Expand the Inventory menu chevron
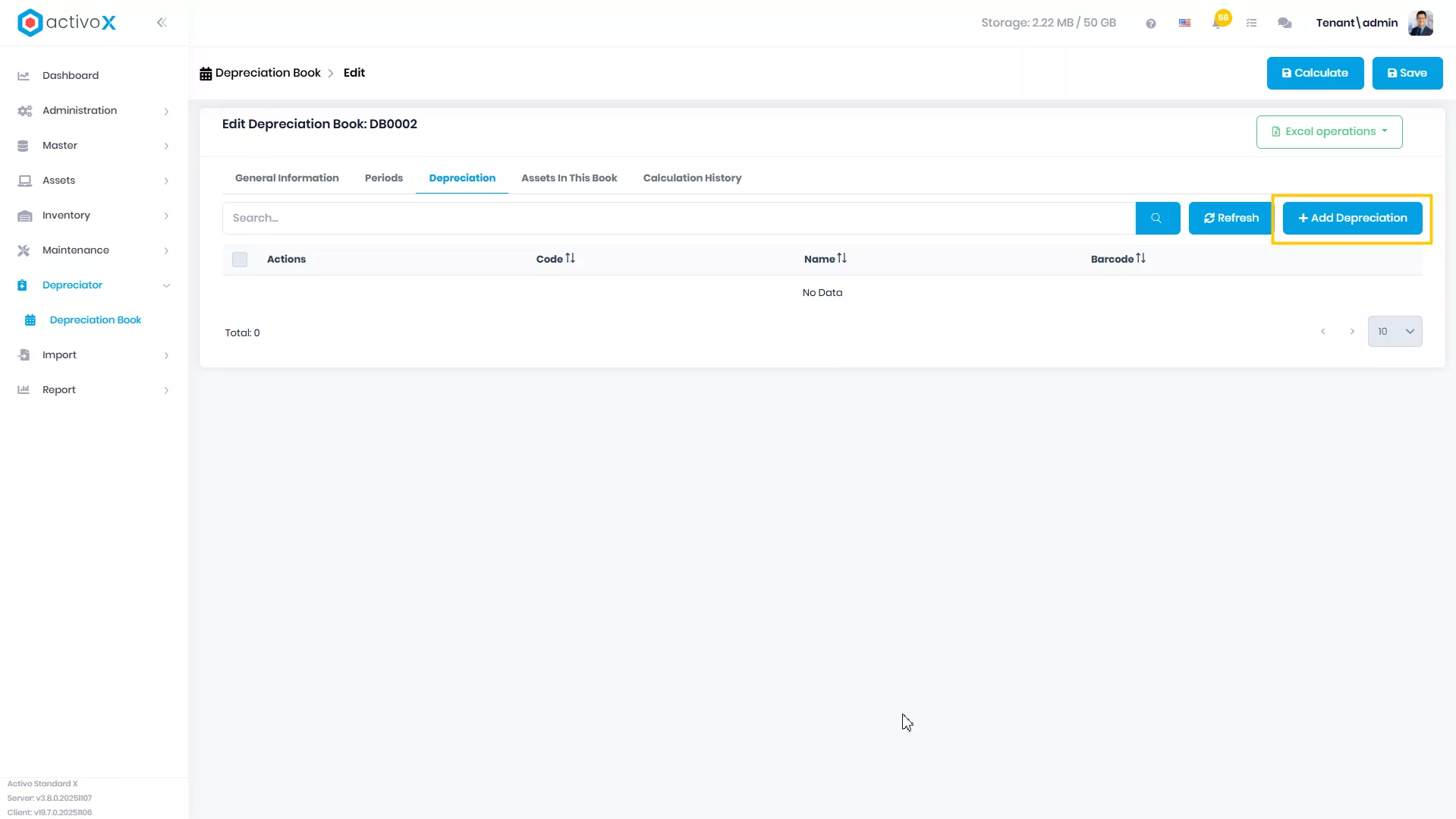The height and width of the screenshot is (819, 1456). pyautogui.click(x=166, y=216)
